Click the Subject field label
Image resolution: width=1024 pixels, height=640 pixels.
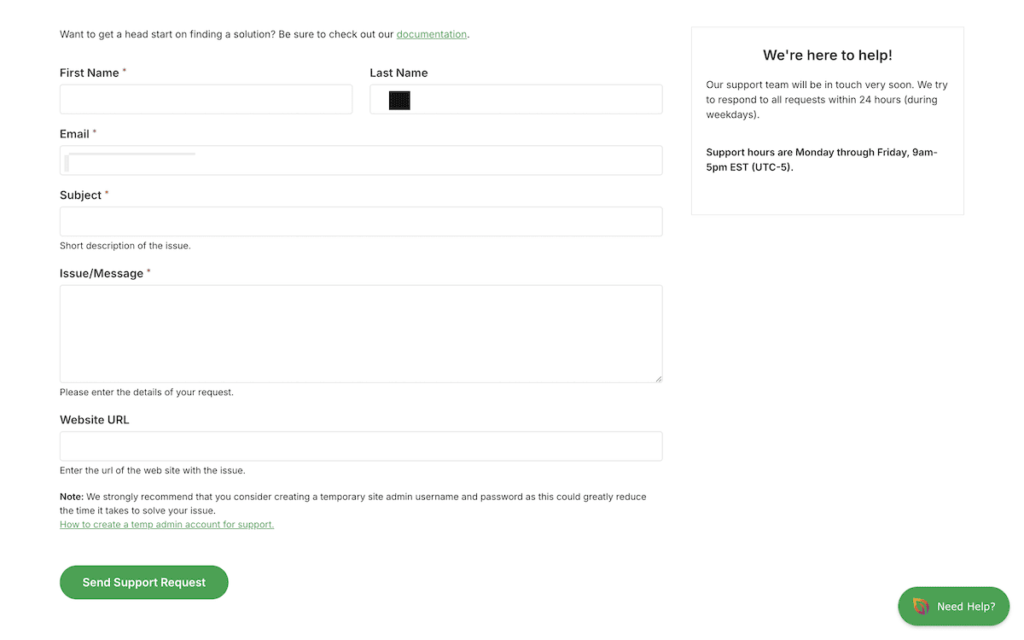click(x=80, y=195)
